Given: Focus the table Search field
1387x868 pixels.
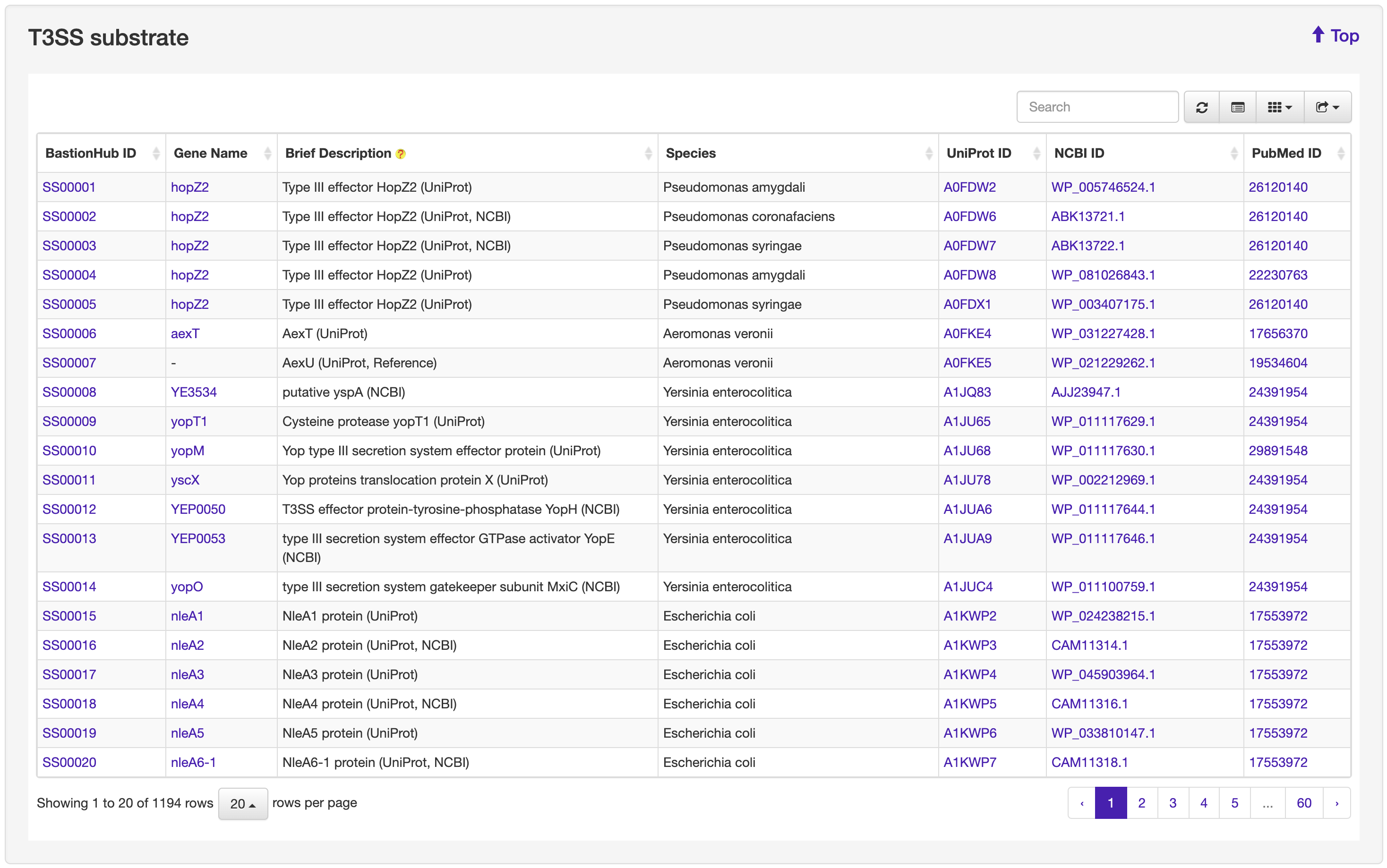Looking at the screenshot, I should pyautogui.click(x=1097, y=107).
